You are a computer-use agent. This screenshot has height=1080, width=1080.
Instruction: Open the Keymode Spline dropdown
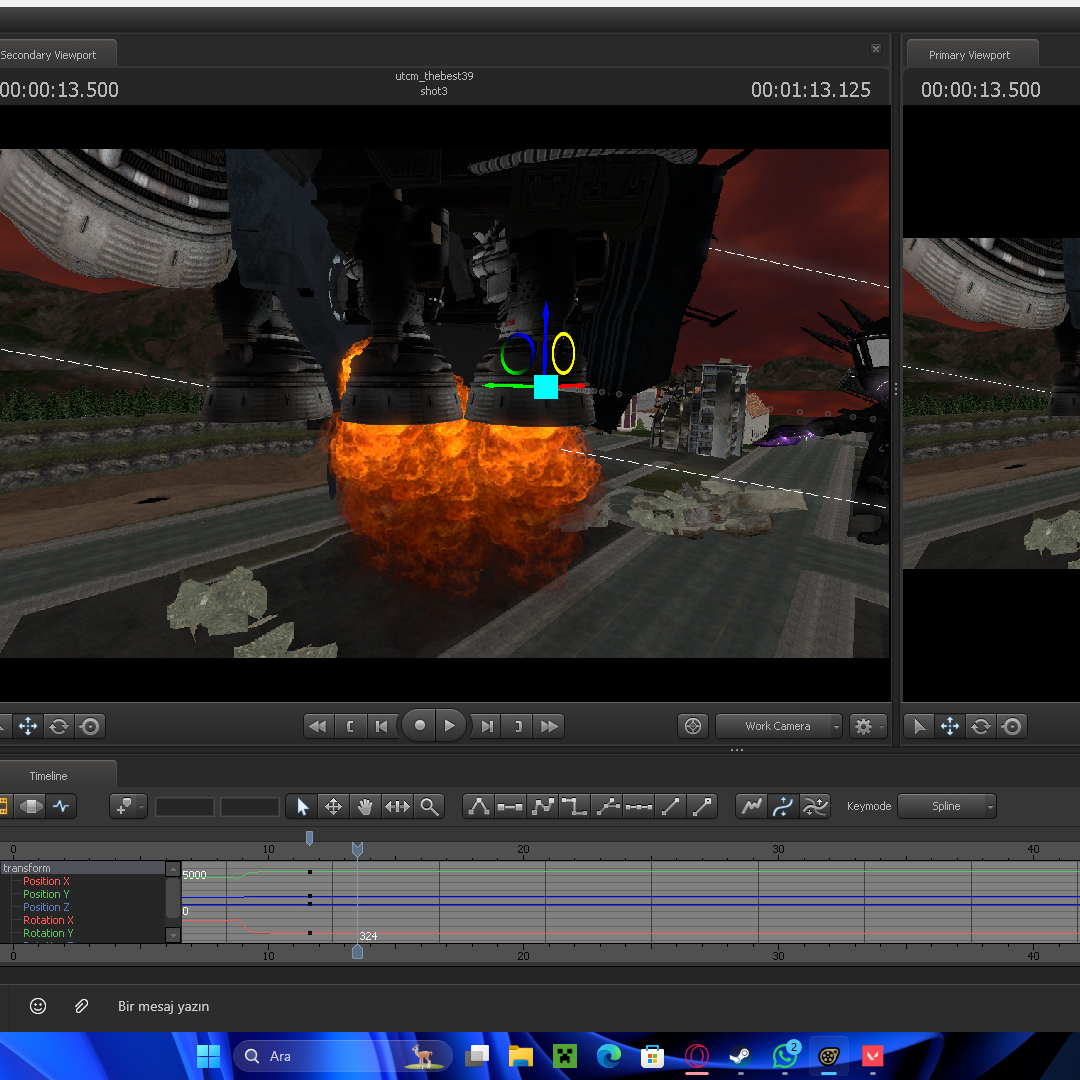pos(947,806)
